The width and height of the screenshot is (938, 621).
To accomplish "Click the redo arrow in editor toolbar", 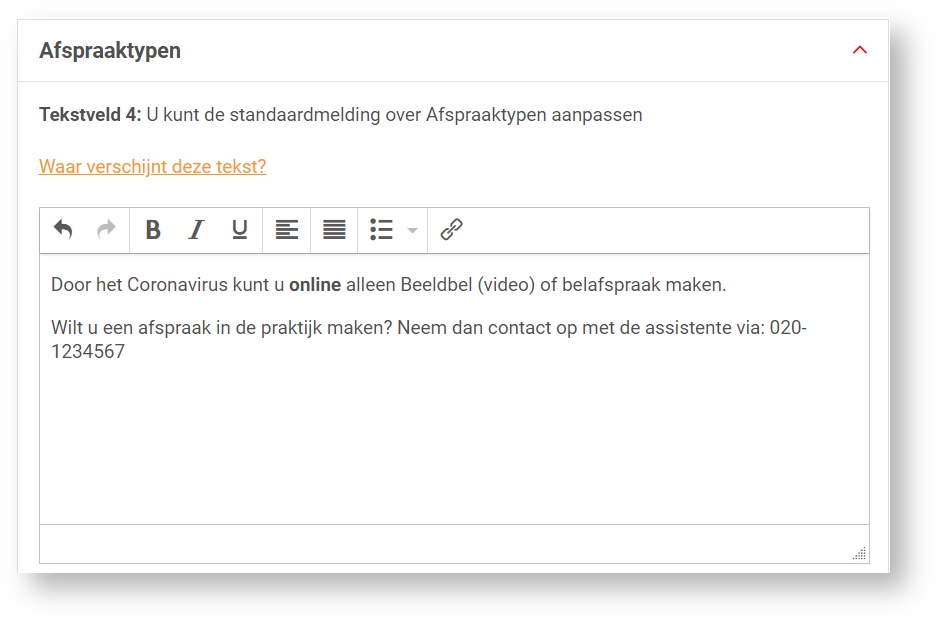I will (x=106, y=230).
